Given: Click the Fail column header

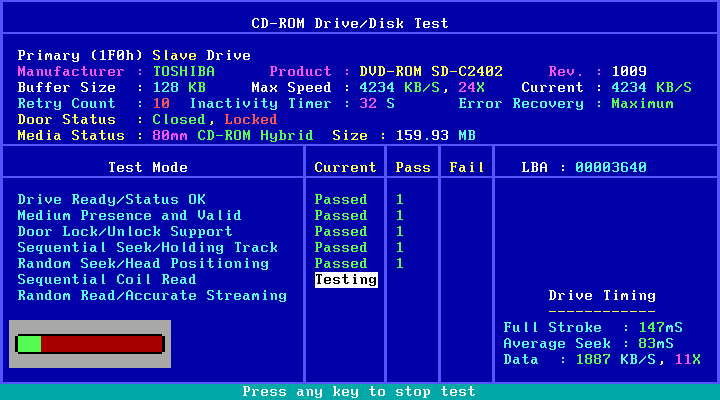Looking at the screenshot, I should click(x=466, y=167).
